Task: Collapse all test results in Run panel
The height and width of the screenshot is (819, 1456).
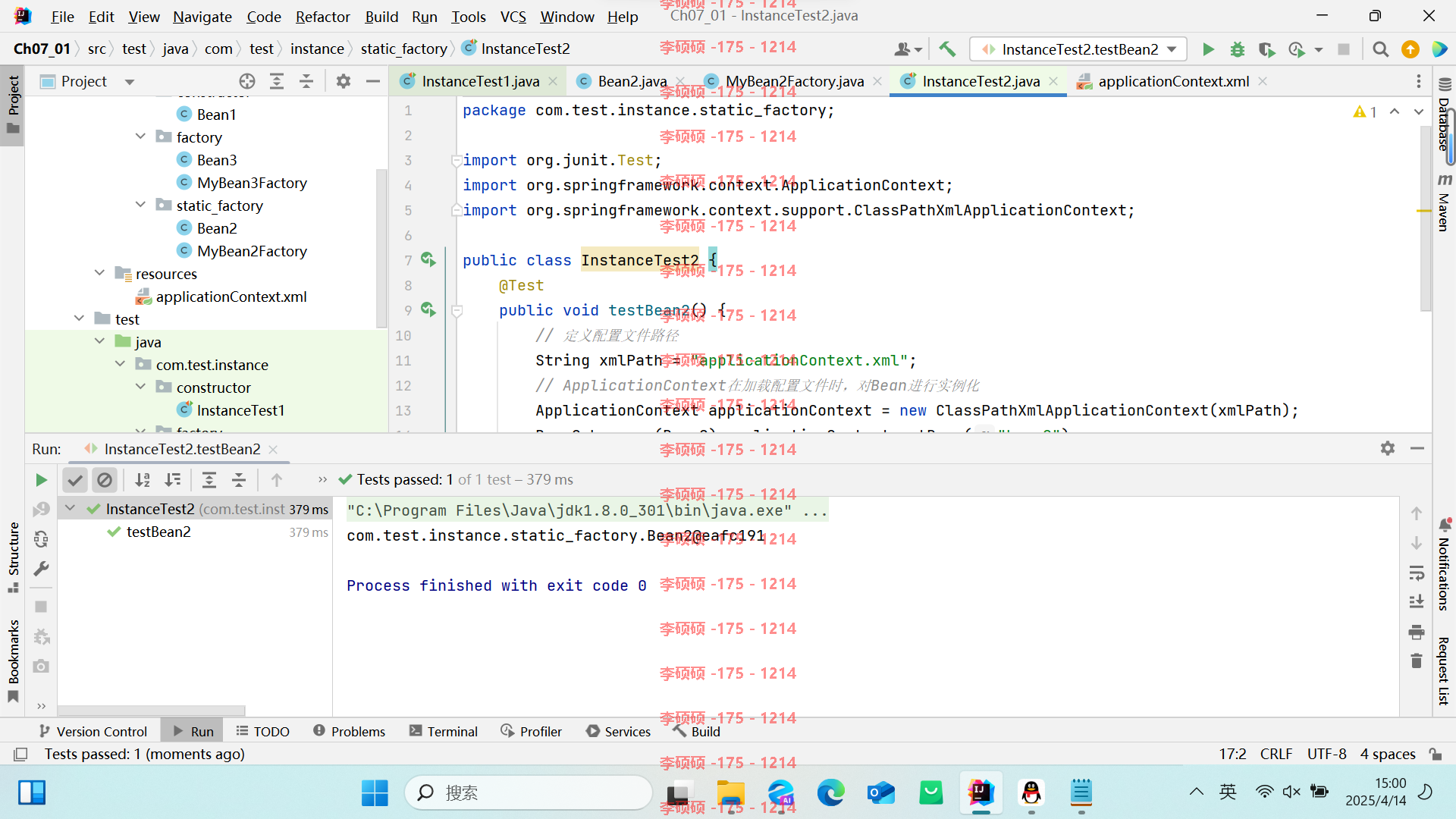Action: click(x=239, y=480)
